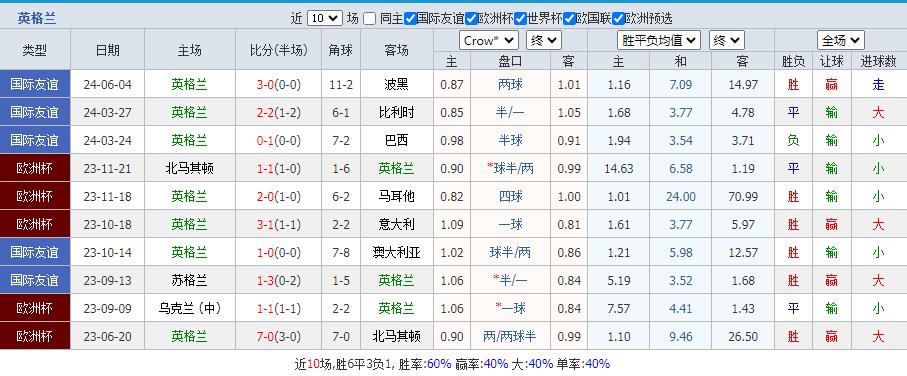Click score 1-3(0-2) for the 苏格兰 match
907x376 pixels.
[x=279, y=281]
